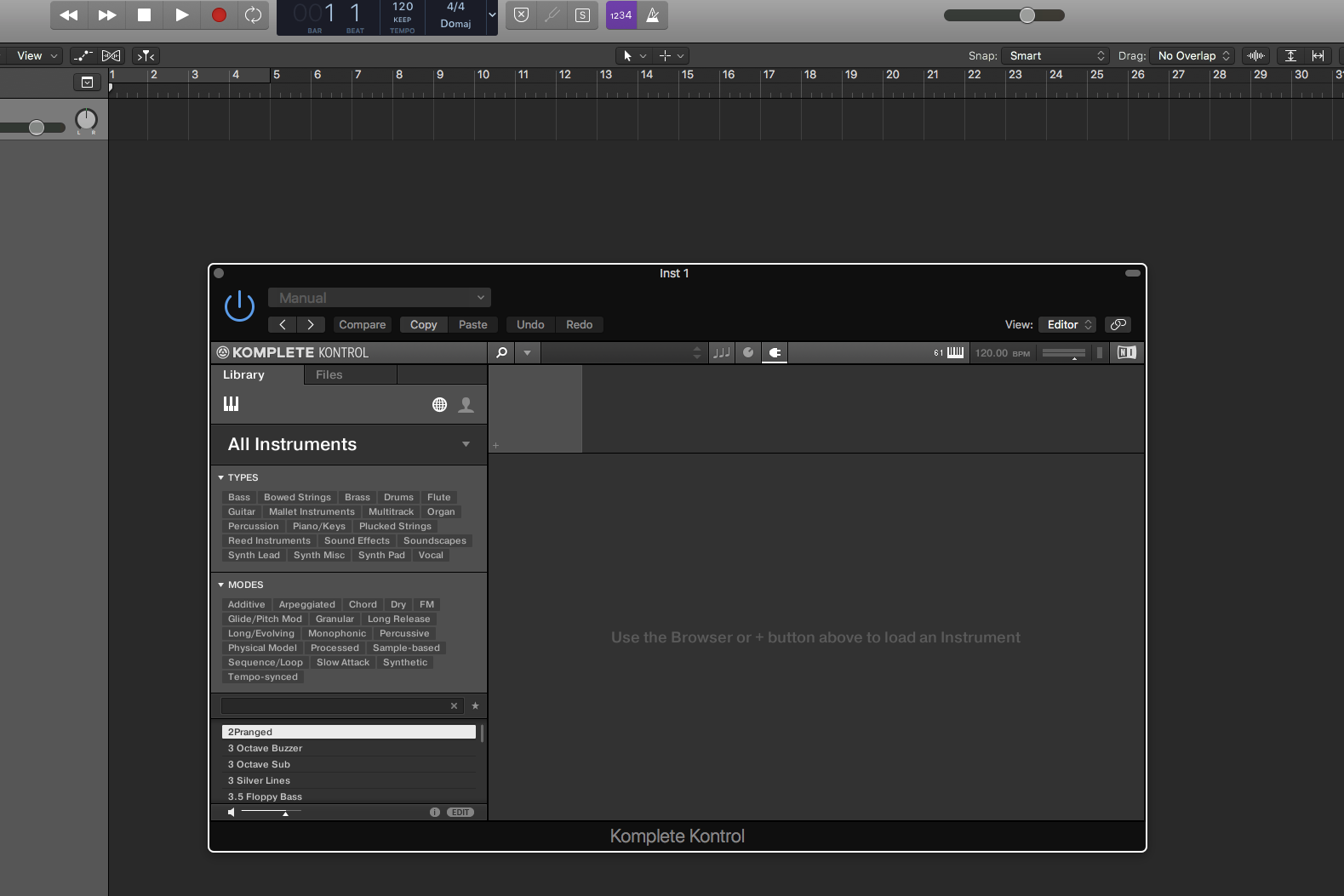
Task: Show factory content with globe icon
Action: pyautogui.click(x=439, y=405)
